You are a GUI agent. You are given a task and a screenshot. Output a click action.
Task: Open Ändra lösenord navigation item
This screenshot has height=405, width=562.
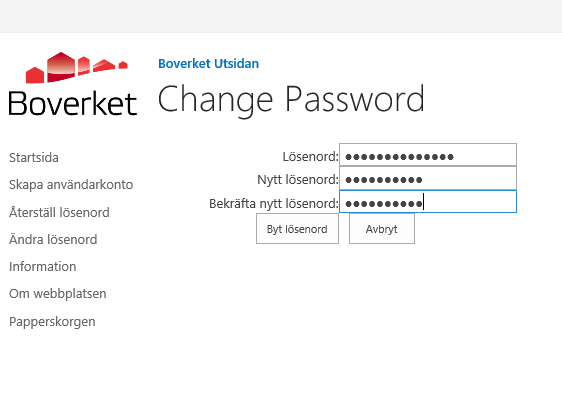53,239
